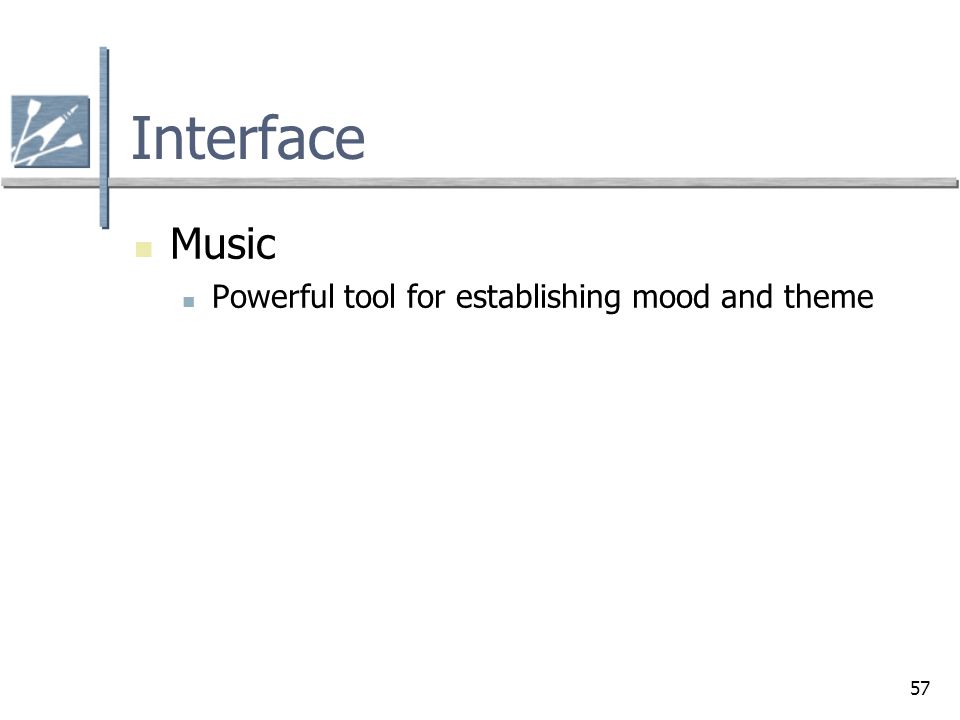The image size is (960, 720).
Task: Select slide number 57
Action: pos(920,688)
